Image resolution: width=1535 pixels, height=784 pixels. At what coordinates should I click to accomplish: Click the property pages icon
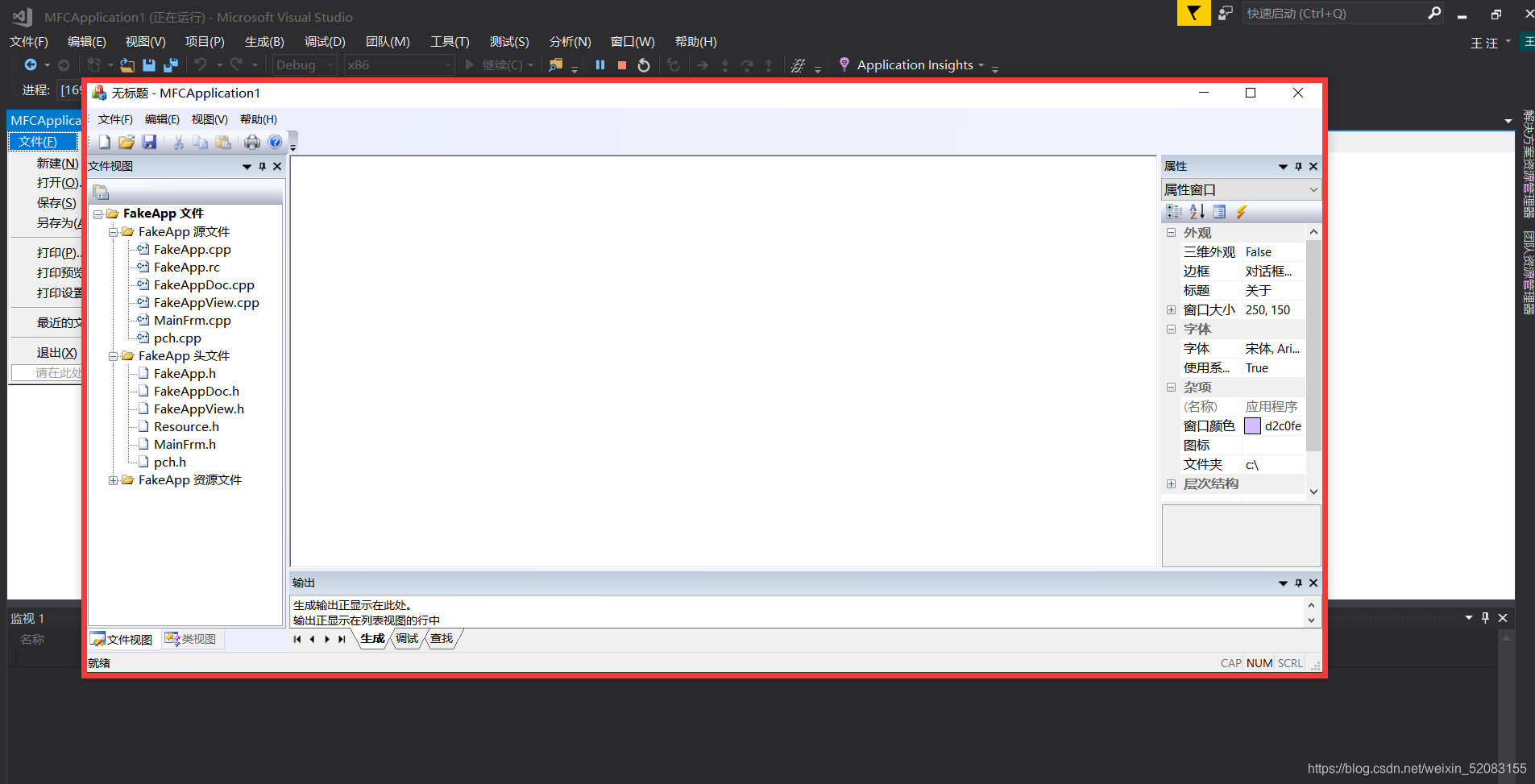tap(1219, 212)
